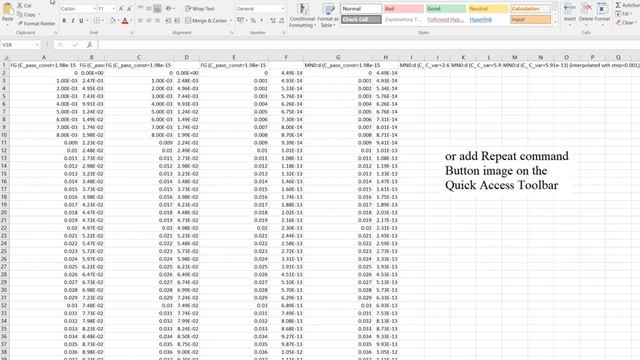Open the Alignment dialog launcher
The height and width of the screenshot is (360, 640).
pyautogui.click(x=231, y=33)
